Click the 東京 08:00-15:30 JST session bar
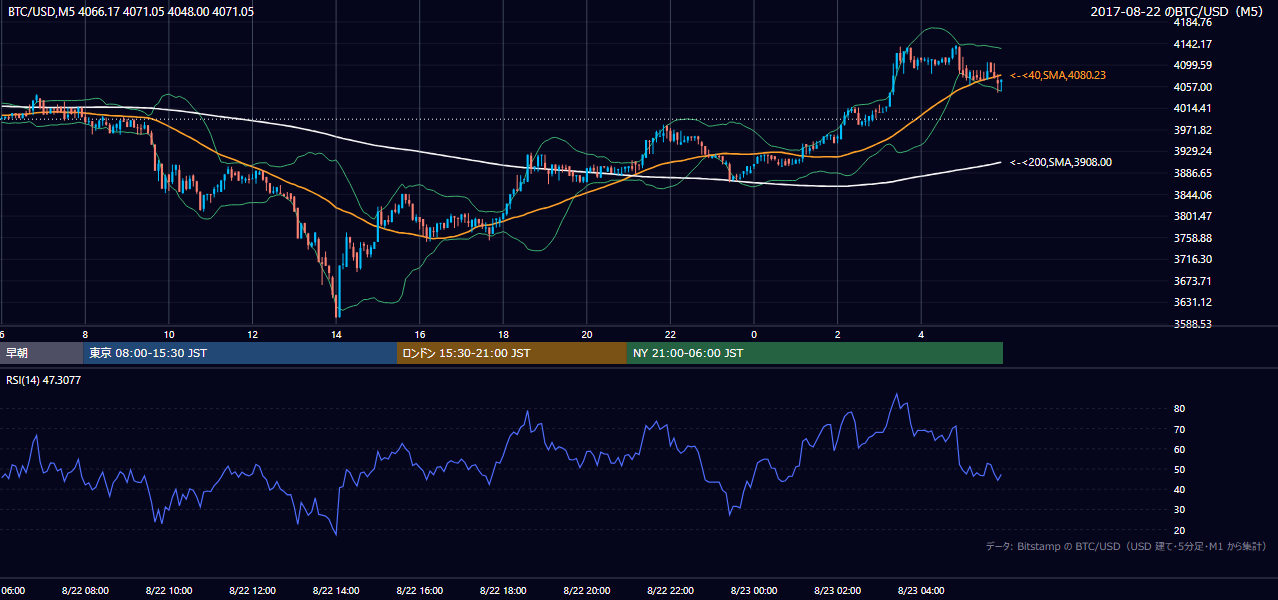The height and width of the screenshot is (600, 1278). (240, 353)
